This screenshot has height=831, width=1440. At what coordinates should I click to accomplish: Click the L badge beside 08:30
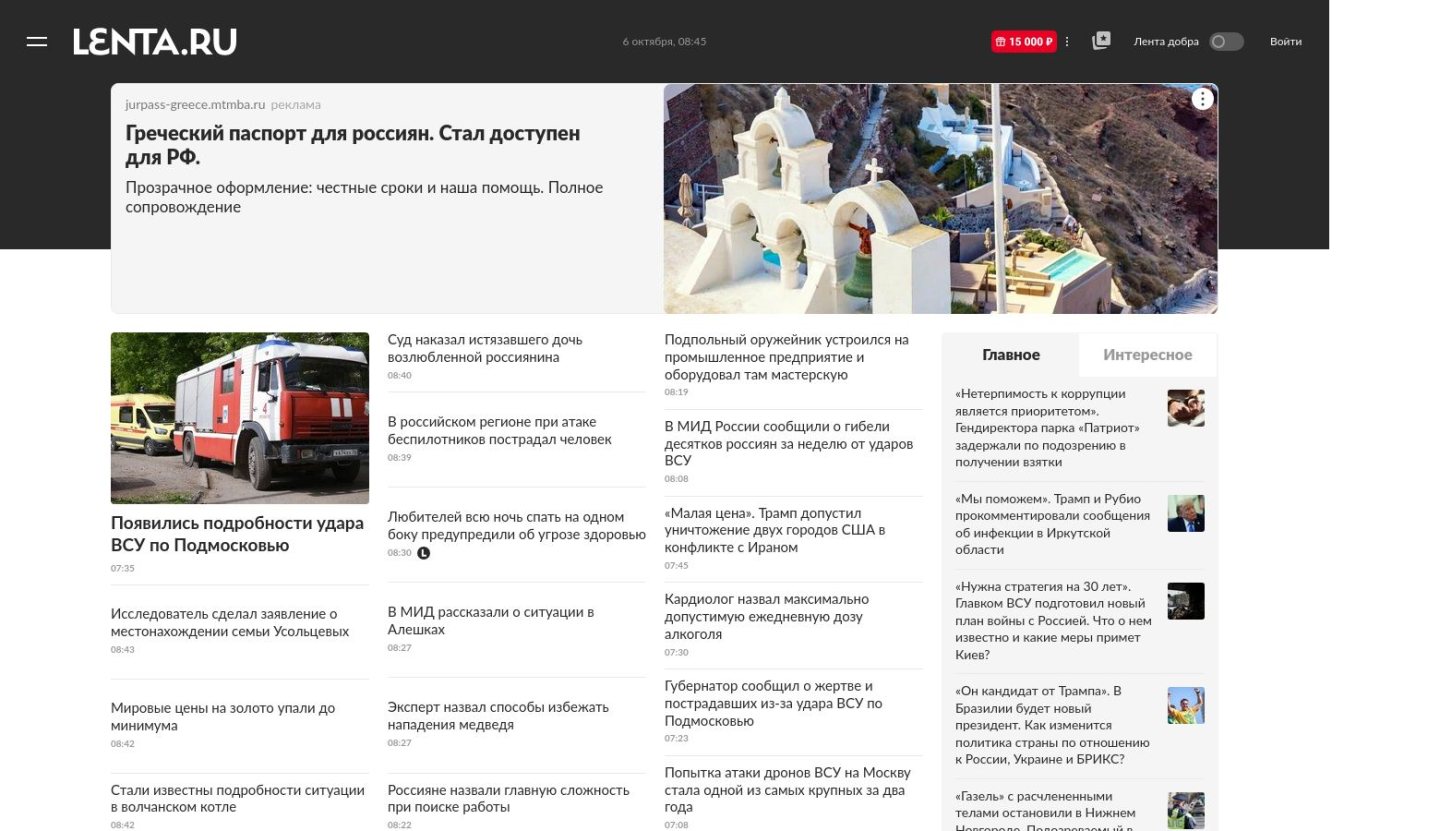[x=423, y=553]
